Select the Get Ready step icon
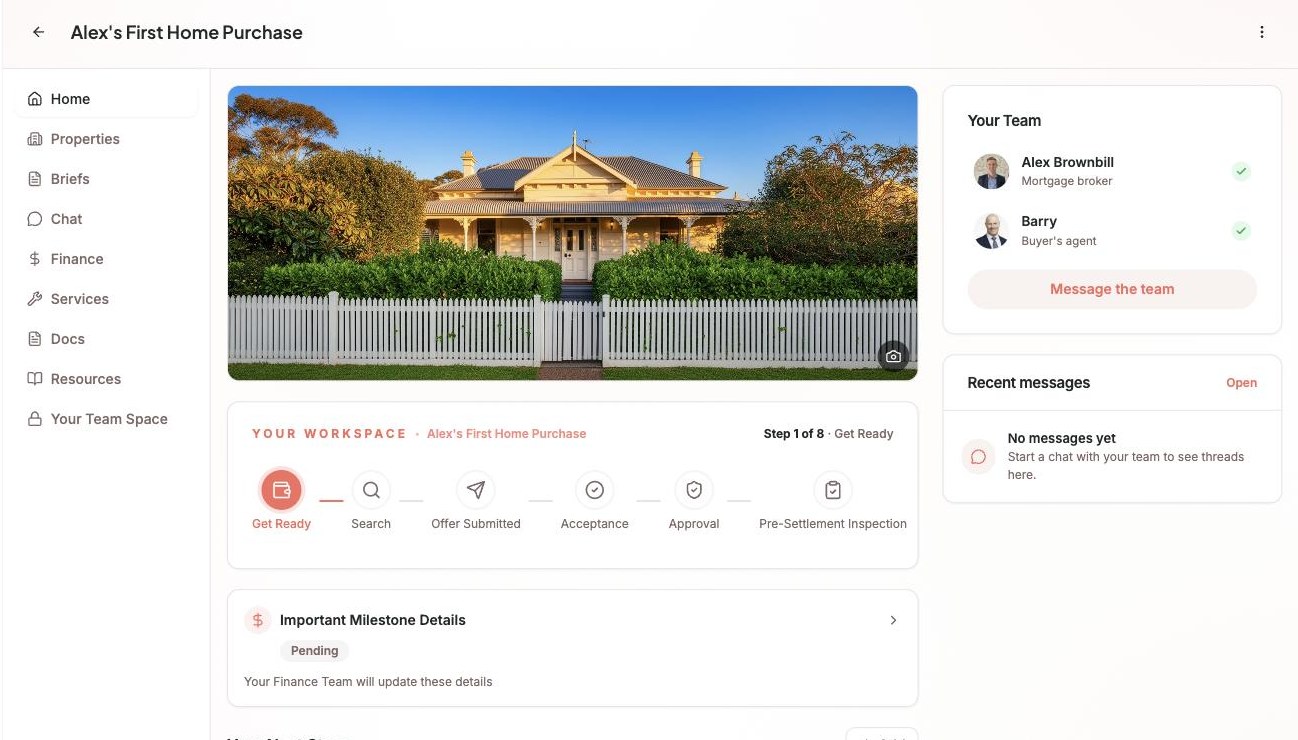Screen dimensions: 1298x740 281,490
